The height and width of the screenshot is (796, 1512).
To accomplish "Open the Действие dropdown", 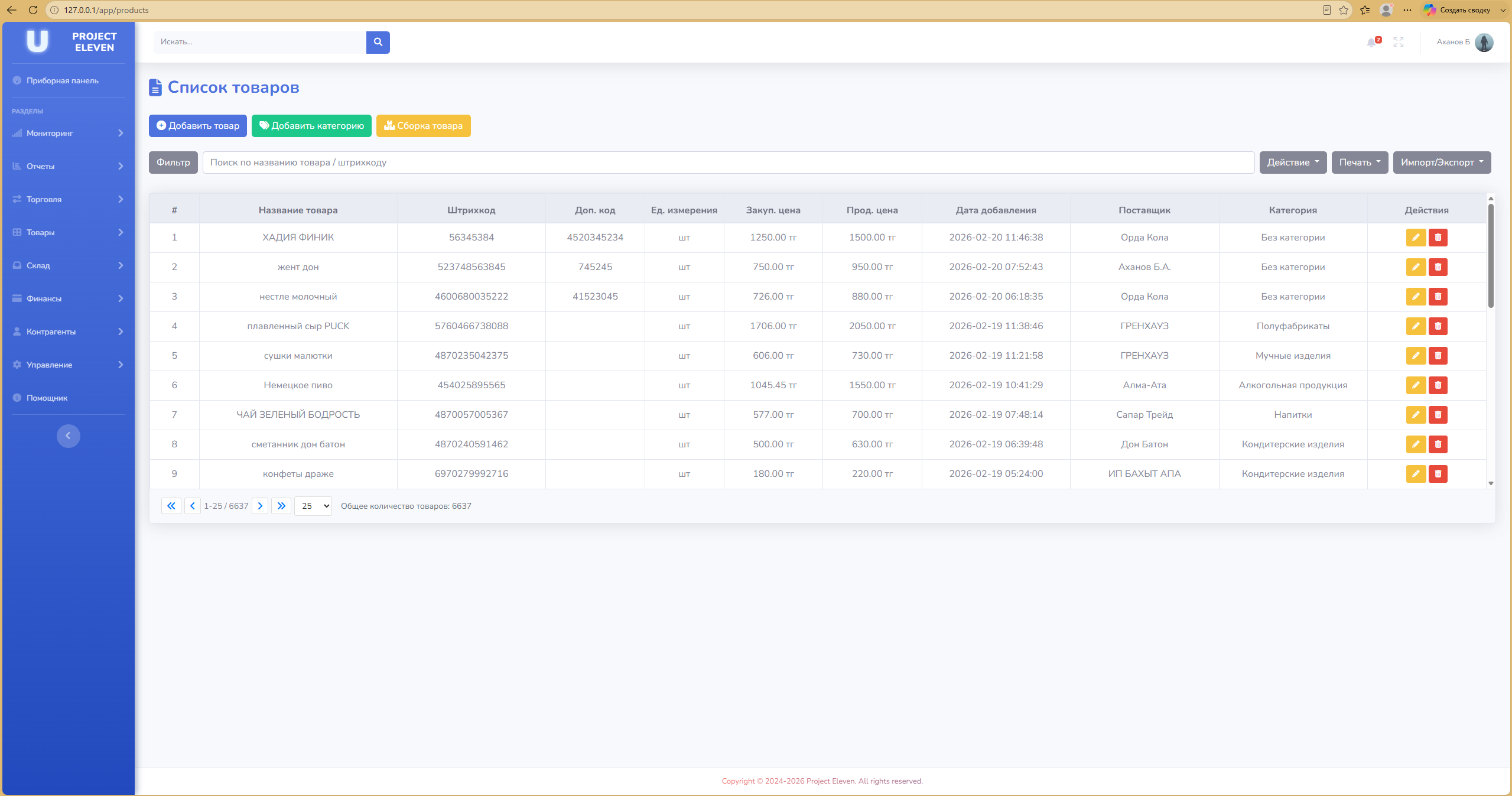I will pos(1293,163).
